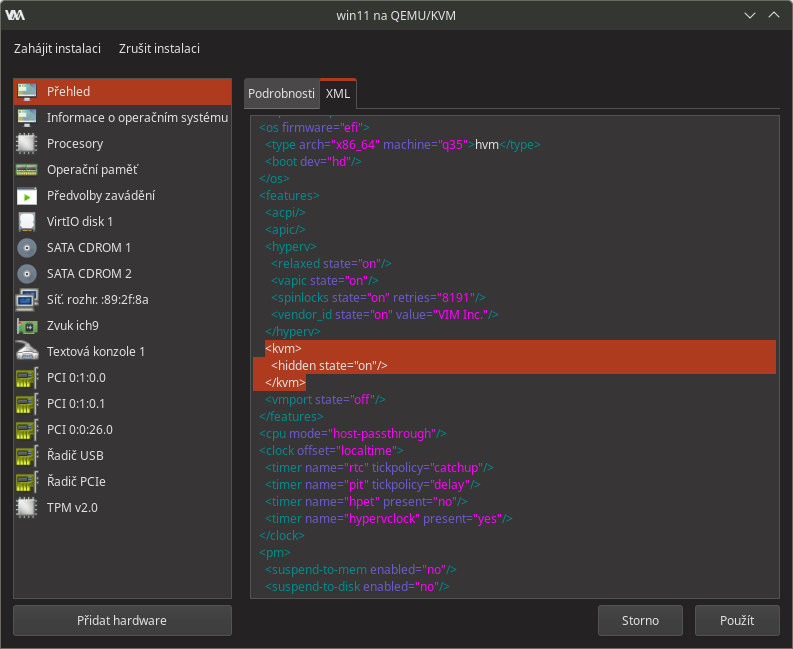Select the network interface icon :89:2f:8a
Image resolution: width=793 pixels, height=649 pixels.
pyautogui.click(x=27, y=299)
